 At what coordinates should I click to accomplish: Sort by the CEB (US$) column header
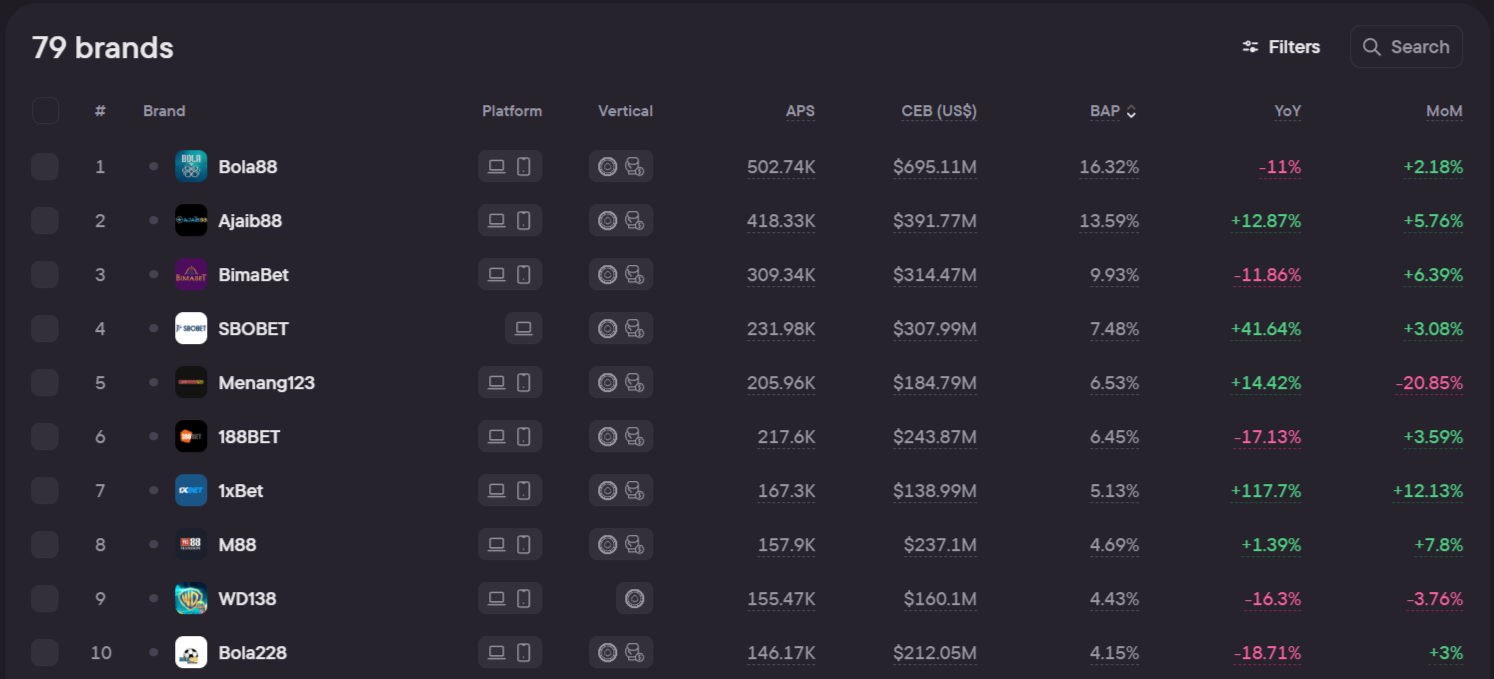coord(938,111)
